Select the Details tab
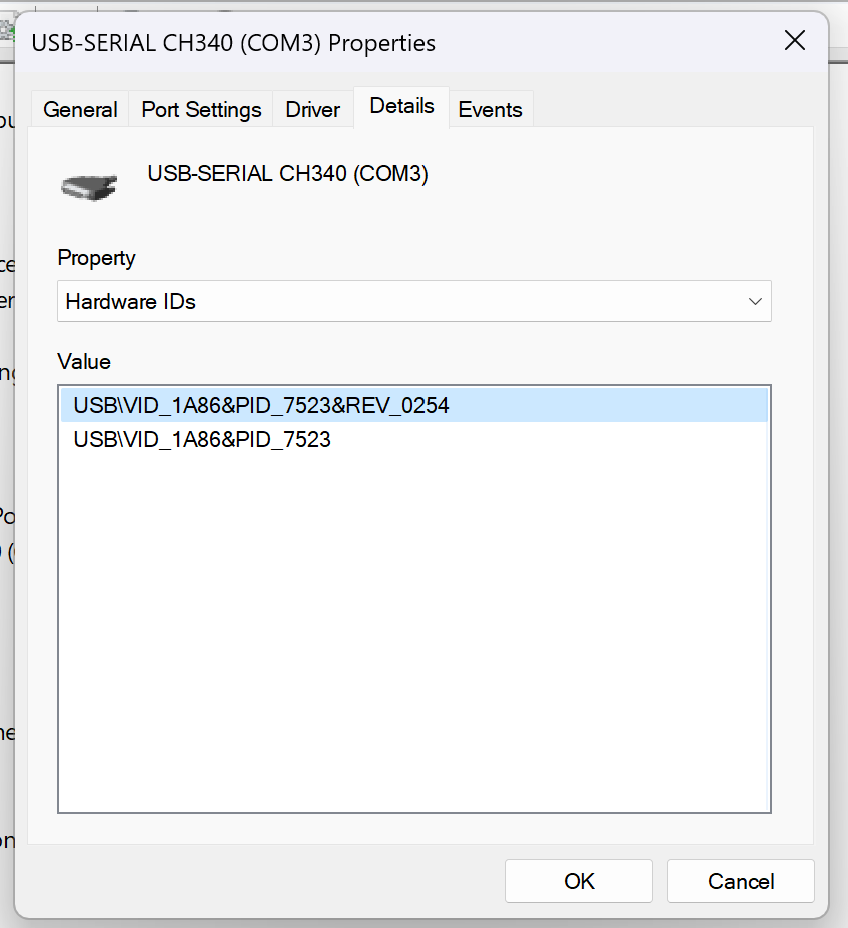The image size is (848, 928). tap(402, 106)
